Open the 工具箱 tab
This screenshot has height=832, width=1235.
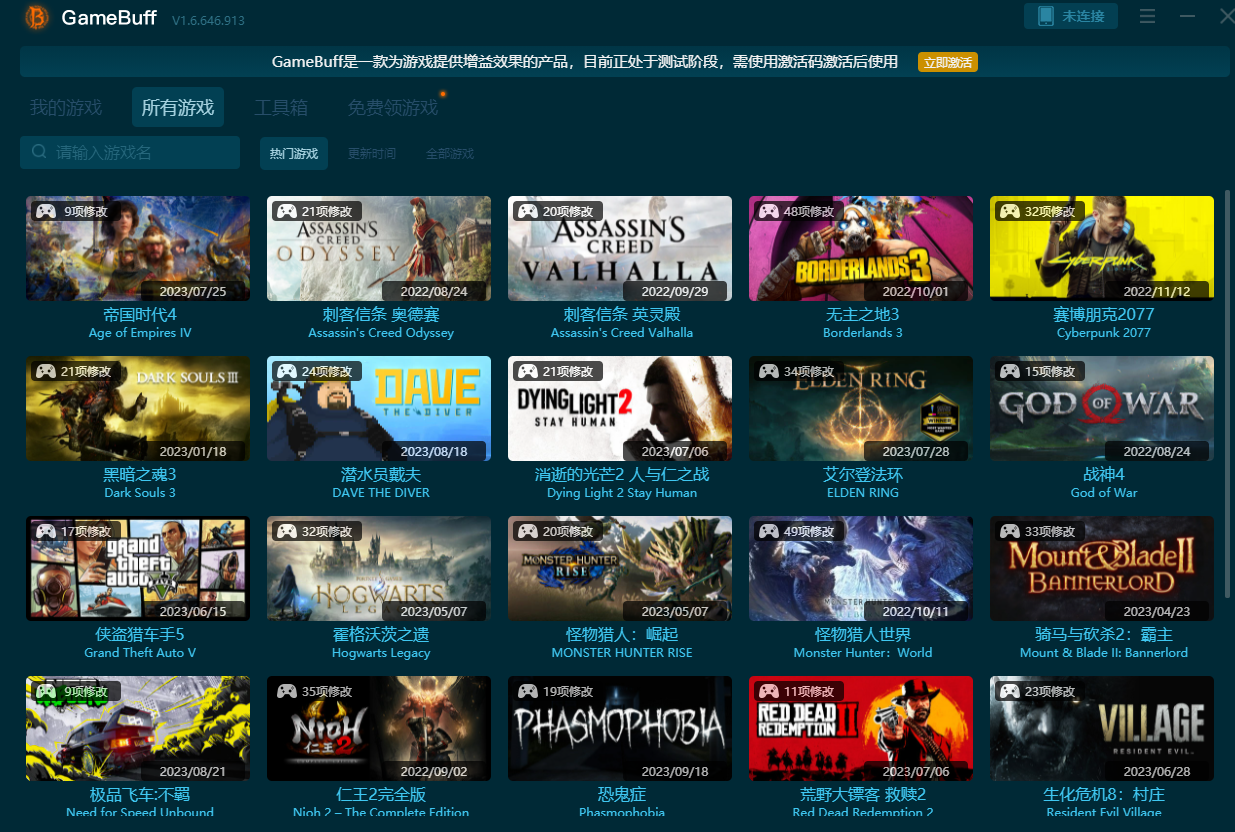[281, 107]
